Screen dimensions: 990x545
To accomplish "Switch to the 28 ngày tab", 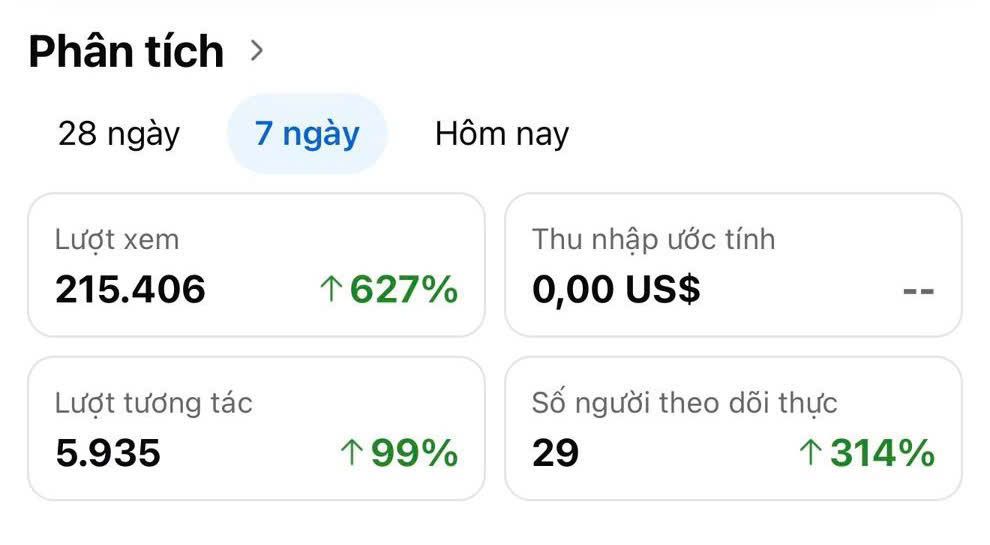I will (x=119, y=134).
